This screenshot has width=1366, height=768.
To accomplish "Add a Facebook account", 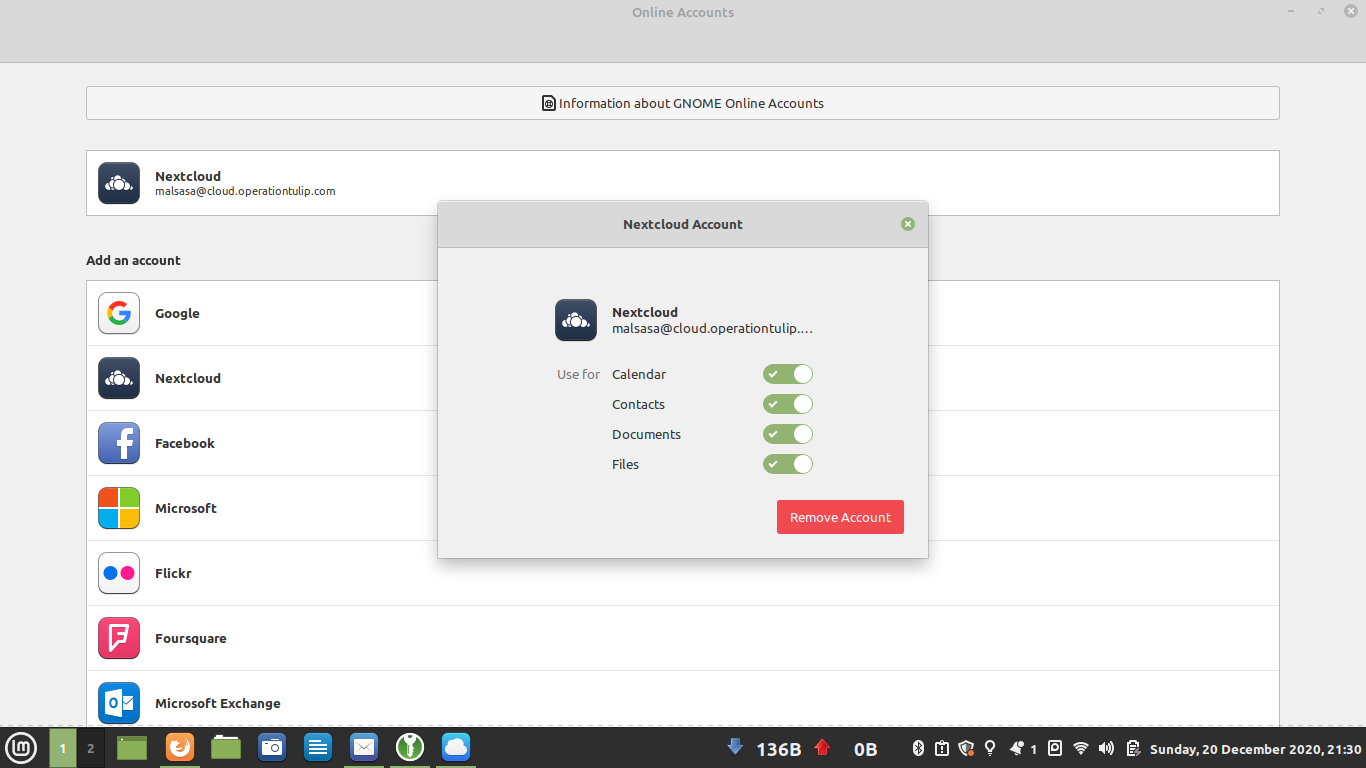I will click(x=683, y=443).
